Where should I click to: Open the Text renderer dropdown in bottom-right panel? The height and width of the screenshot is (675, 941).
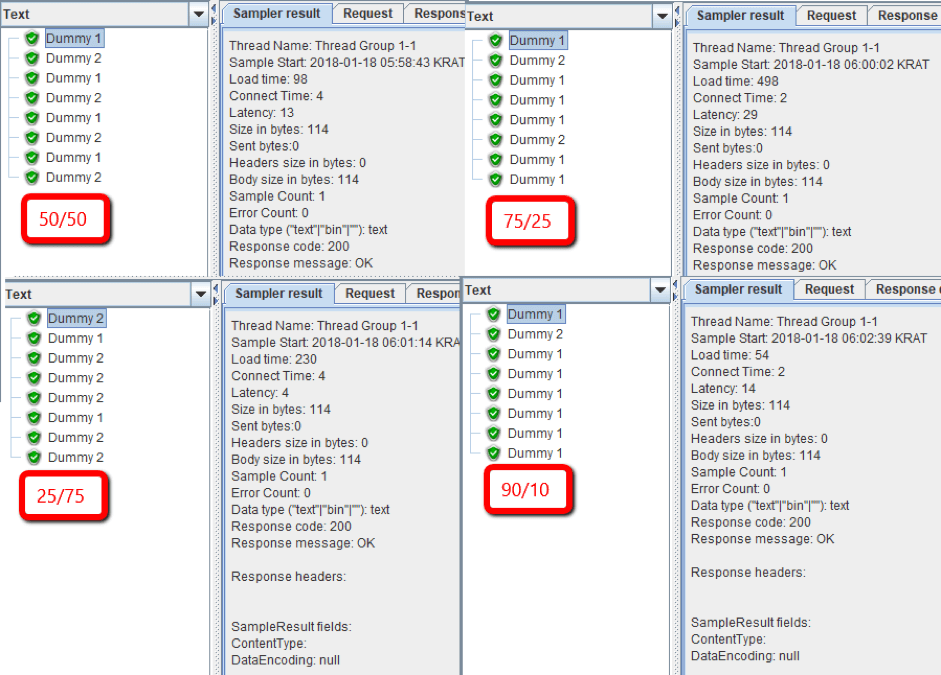click(x=660, y=290)
